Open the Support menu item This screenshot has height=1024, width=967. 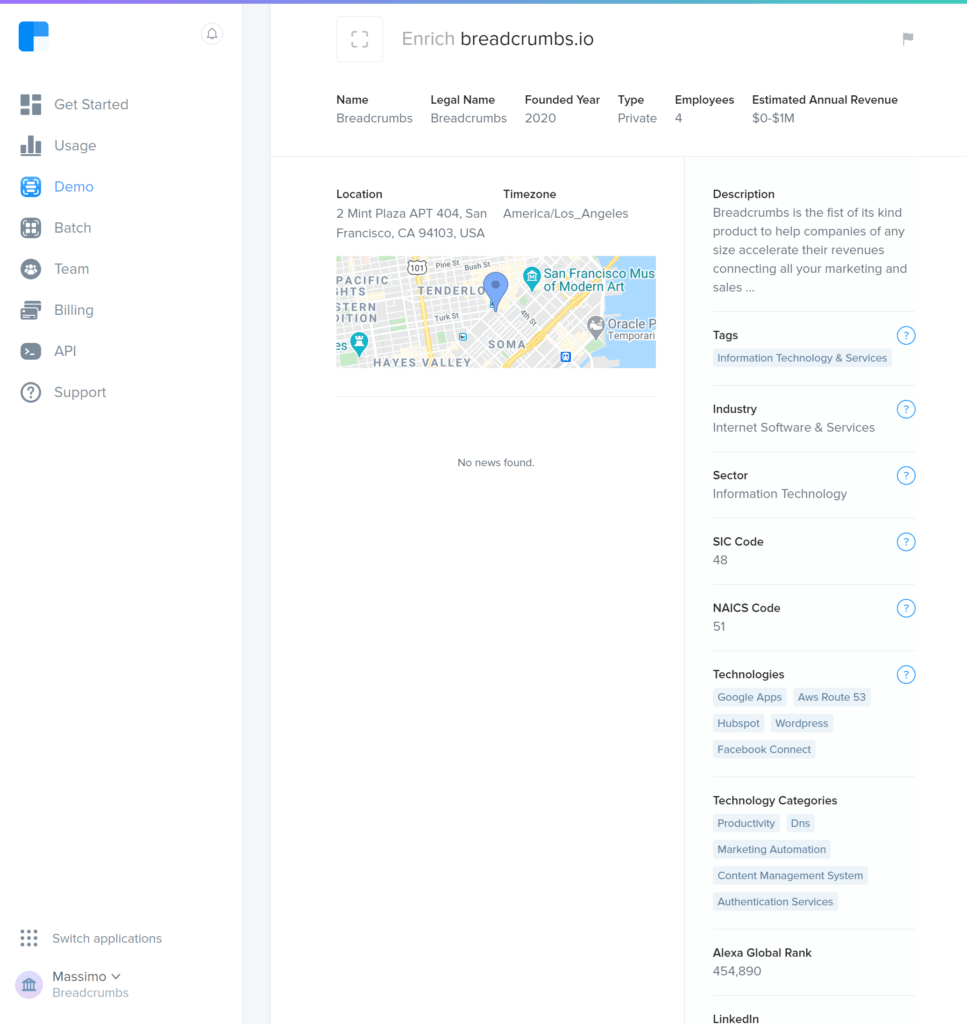tap(80, 392)
